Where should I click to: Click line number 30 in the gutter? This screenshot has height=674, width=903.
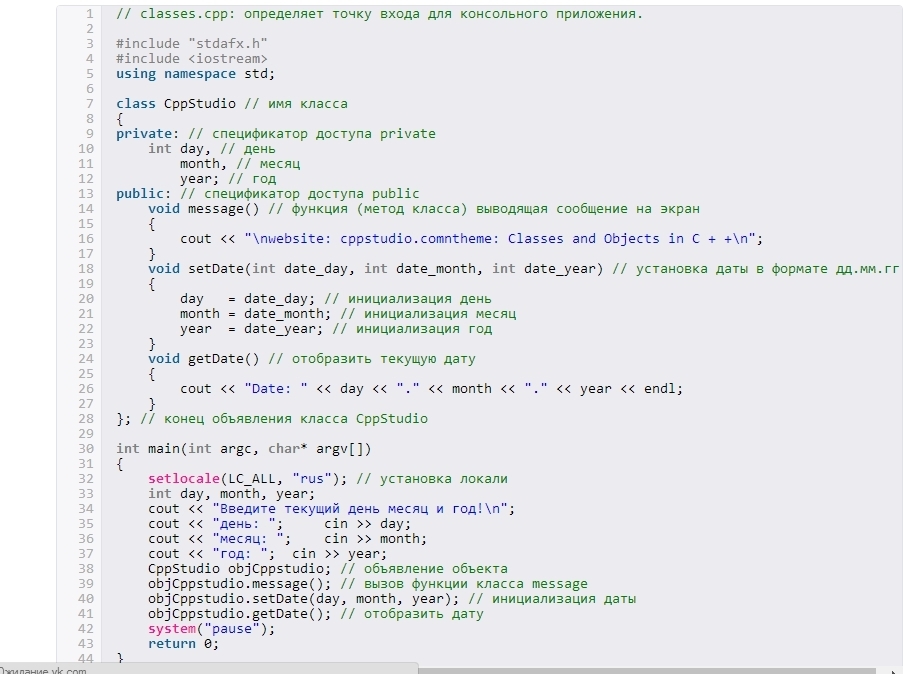pos(86,448)
